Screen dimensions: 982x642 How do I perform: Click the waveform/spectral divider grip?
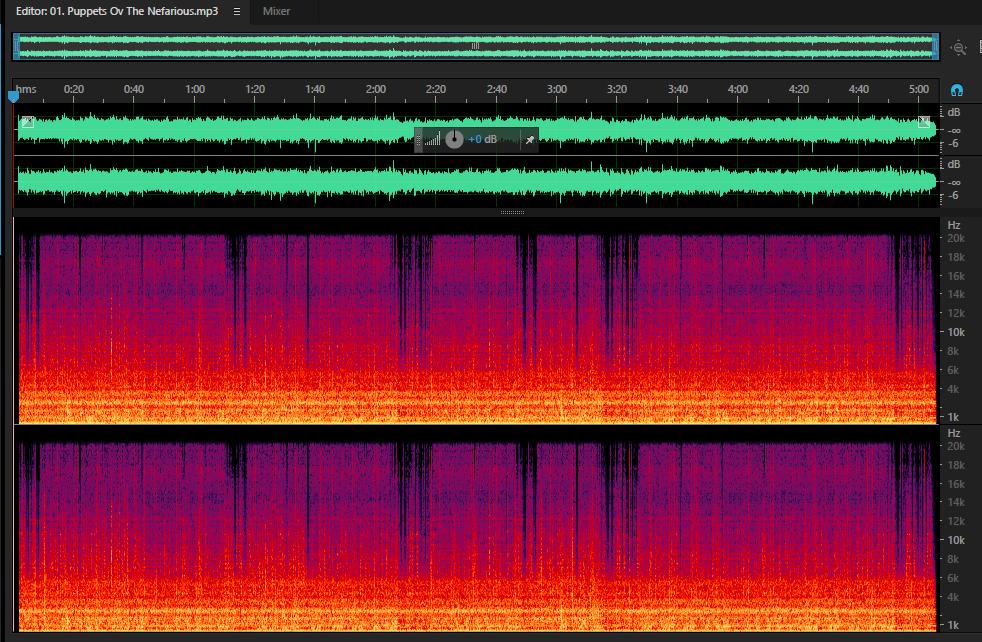pyautogui.click(x=512, y=212)
